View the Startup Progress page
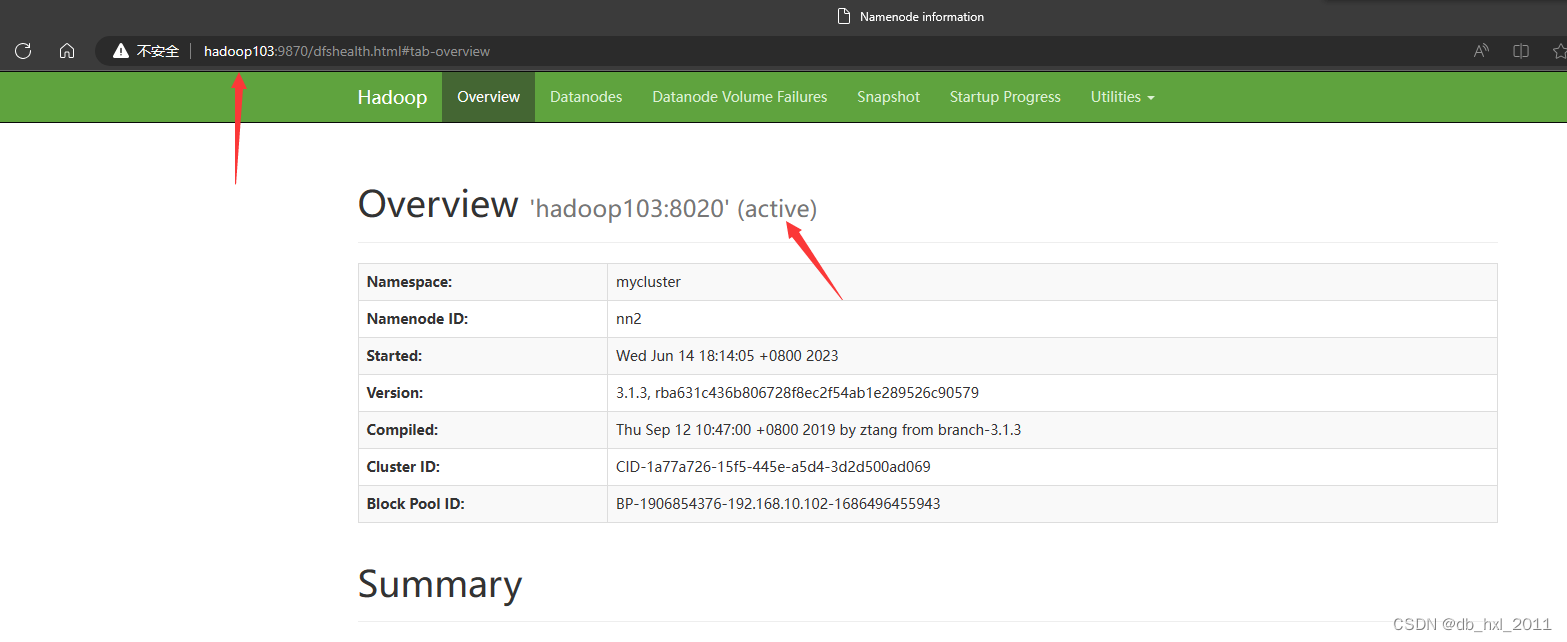Viewport: 1567px width, 642px height. click(x=1005, y=96)
